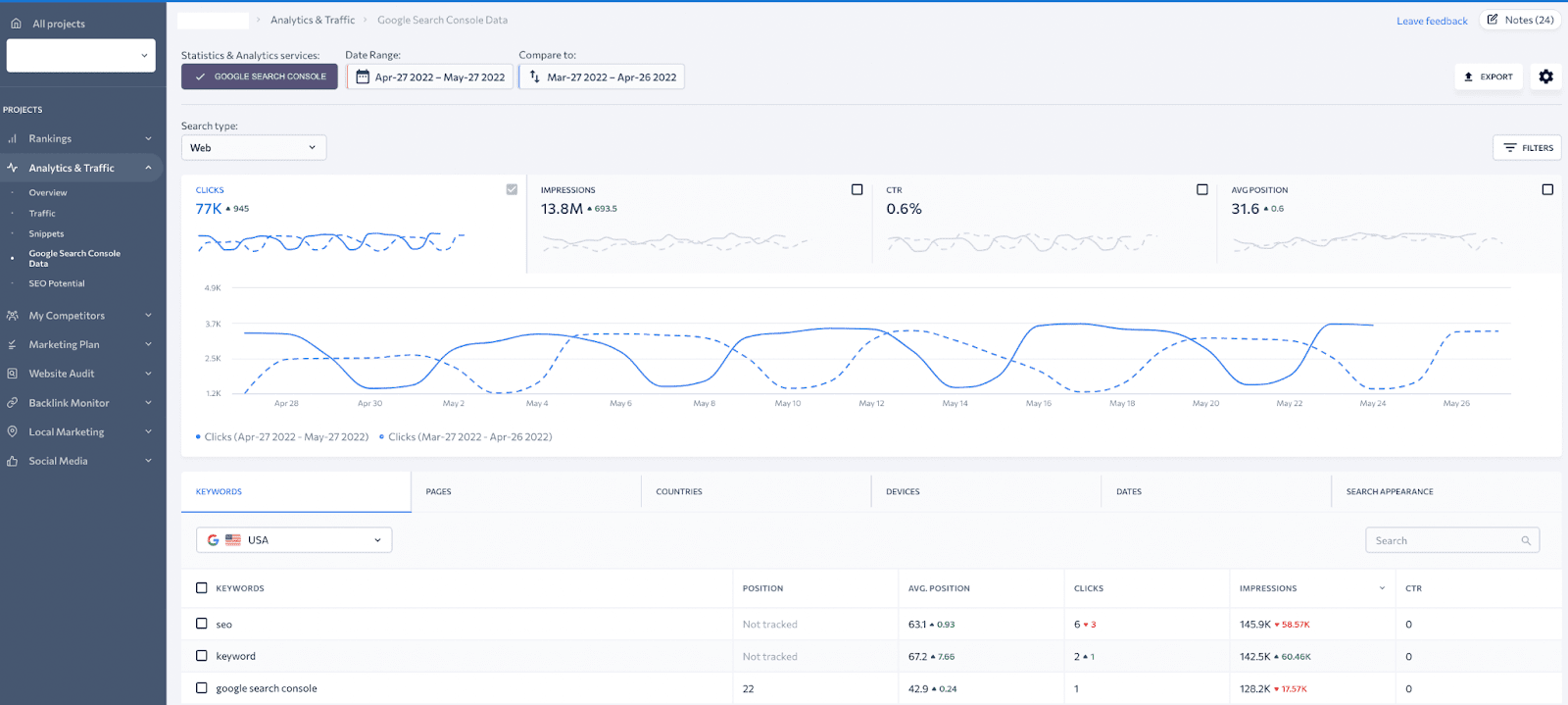The height and width of the screenshot is (705, 1568).
Task: Click the All projects home icon
Action: pos(16,24)
